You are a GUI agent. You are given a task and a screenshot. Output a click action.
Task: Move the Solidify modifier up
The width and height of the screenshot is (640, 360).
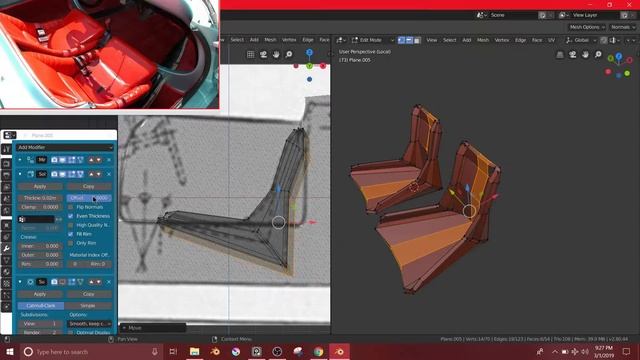91,174
